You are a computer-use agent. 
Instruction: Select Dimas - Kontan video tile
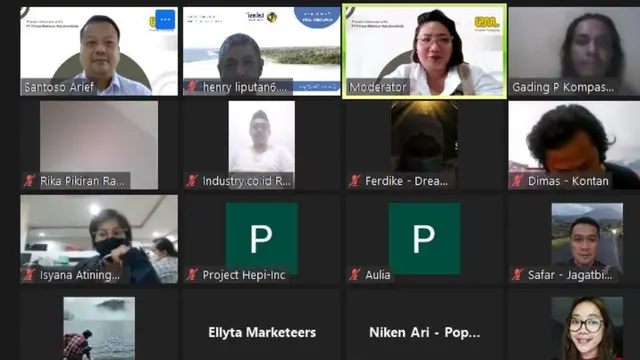click(x=574, y=145)
